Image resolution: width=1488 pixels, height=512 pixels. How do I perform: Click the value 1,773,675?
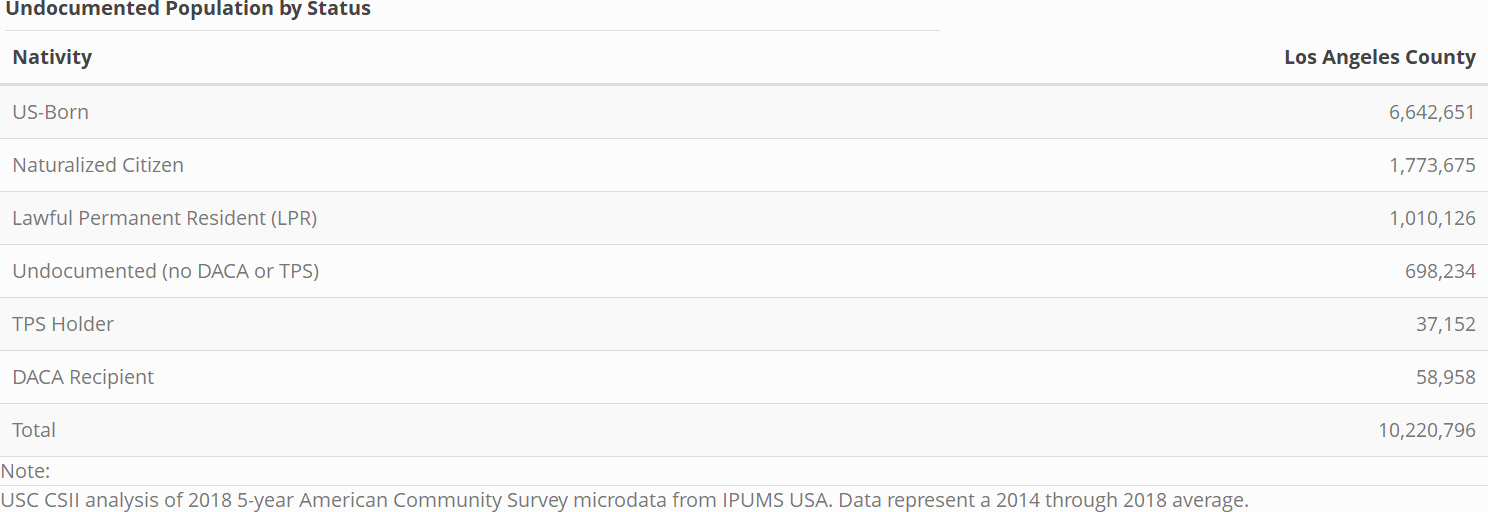pyautogui.click(x=1432, y=165)
